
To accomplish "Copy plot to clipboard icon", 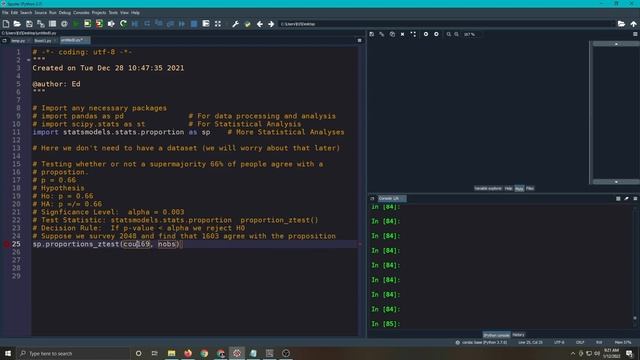I will click(392, 34).
